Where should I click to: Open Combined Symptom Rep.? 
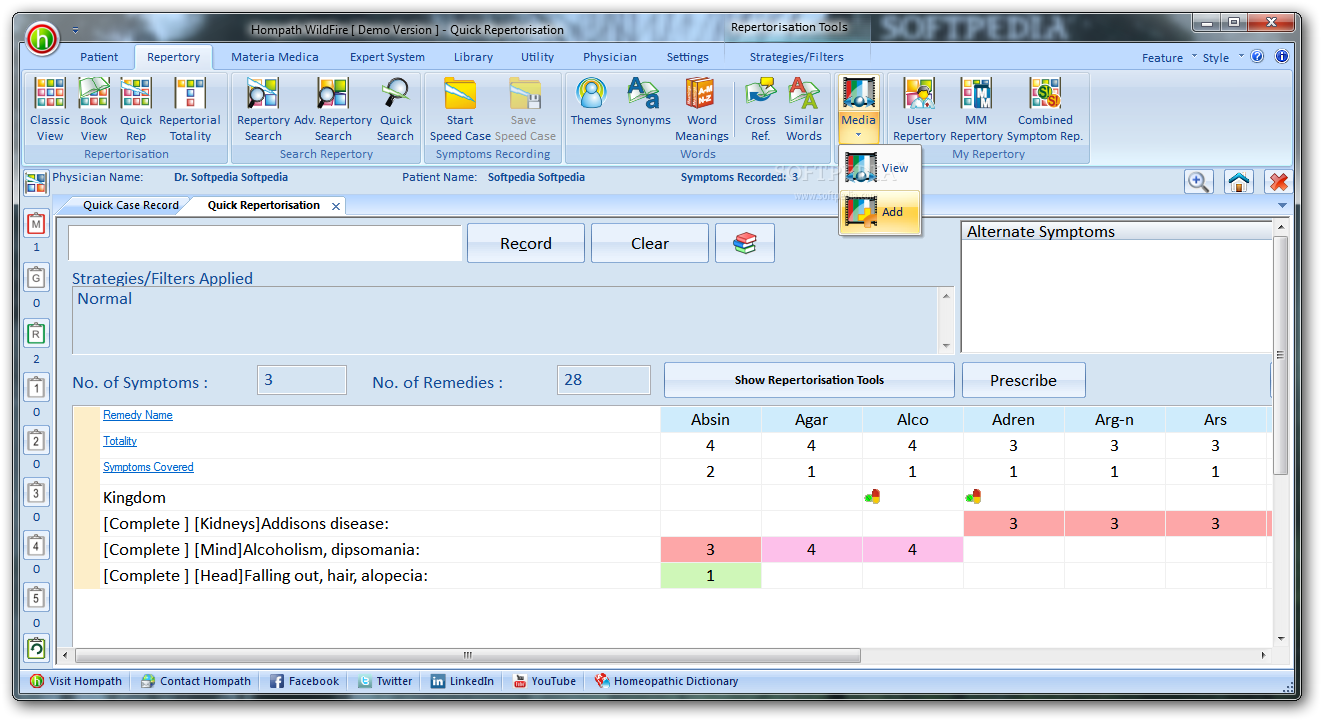pos(1045,110)
